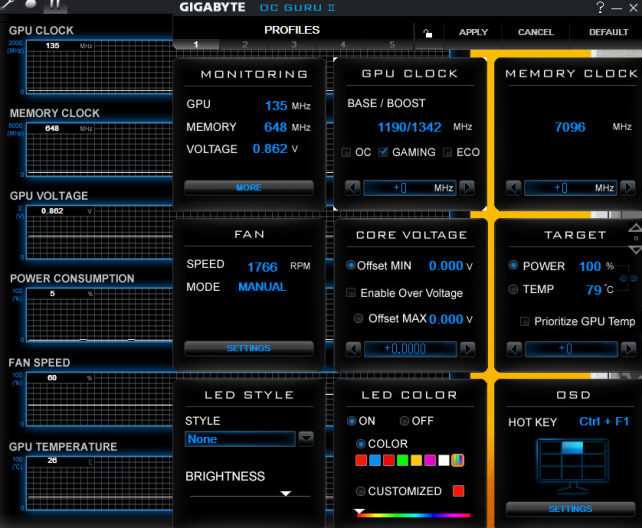Decrease GPU clock offset with left arrow
The height and width of the screenshot is (528, 642).
[x=352, y=188]
